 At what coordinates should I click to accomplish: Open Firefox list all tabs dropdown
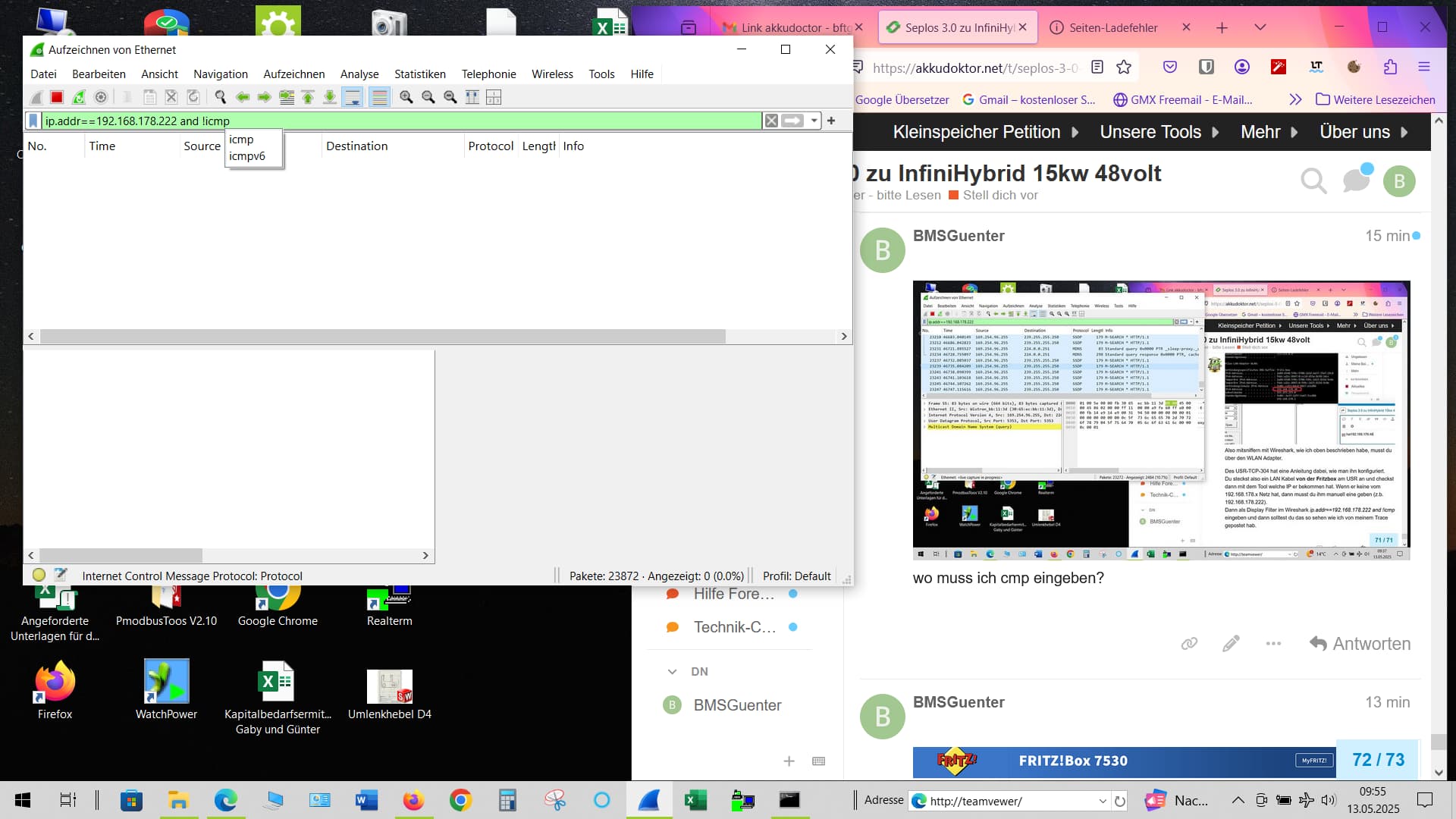(1260, 27)
